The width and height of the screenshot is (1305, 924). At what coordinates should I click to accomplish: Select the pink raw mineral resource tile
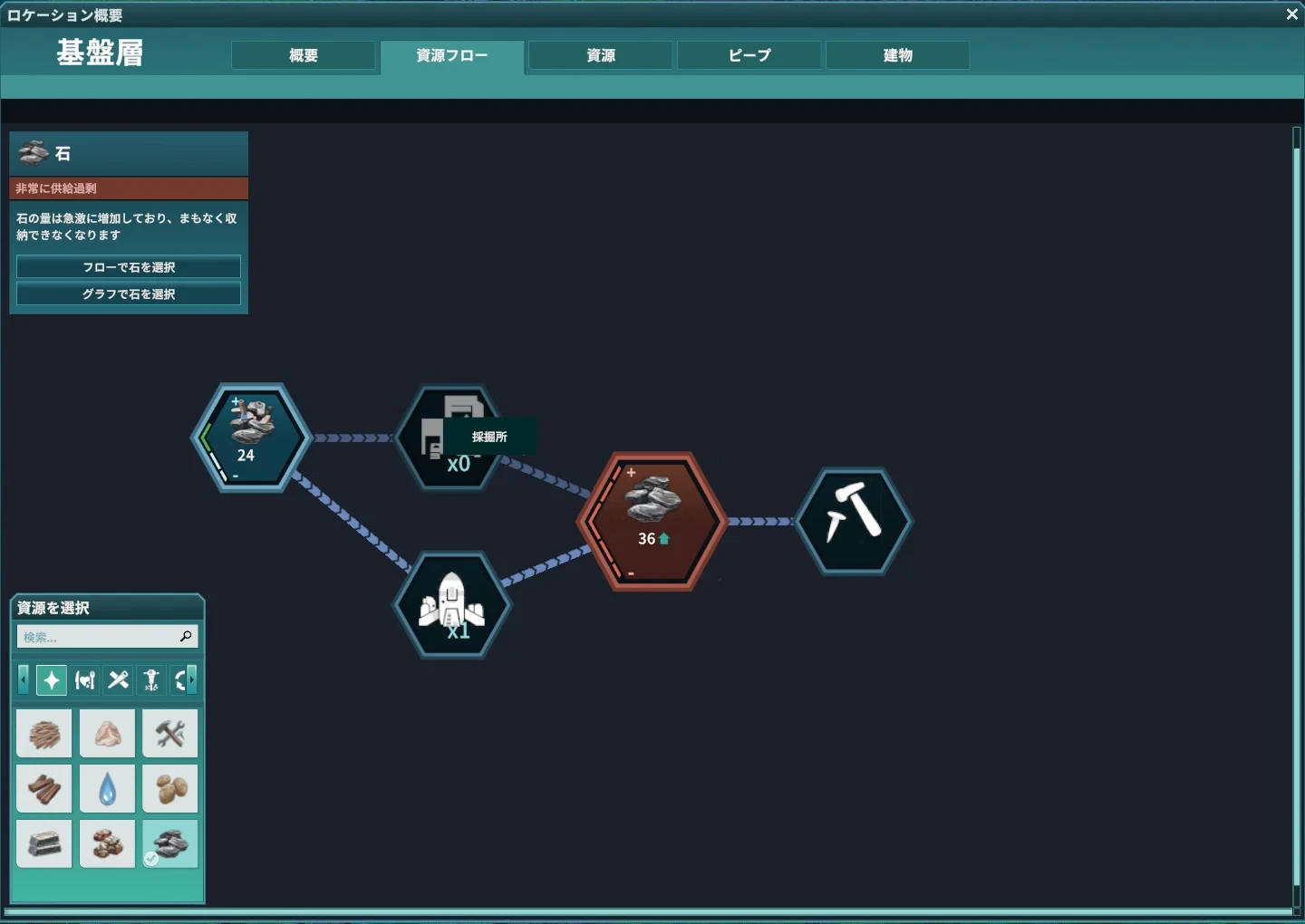click(107, 734)
